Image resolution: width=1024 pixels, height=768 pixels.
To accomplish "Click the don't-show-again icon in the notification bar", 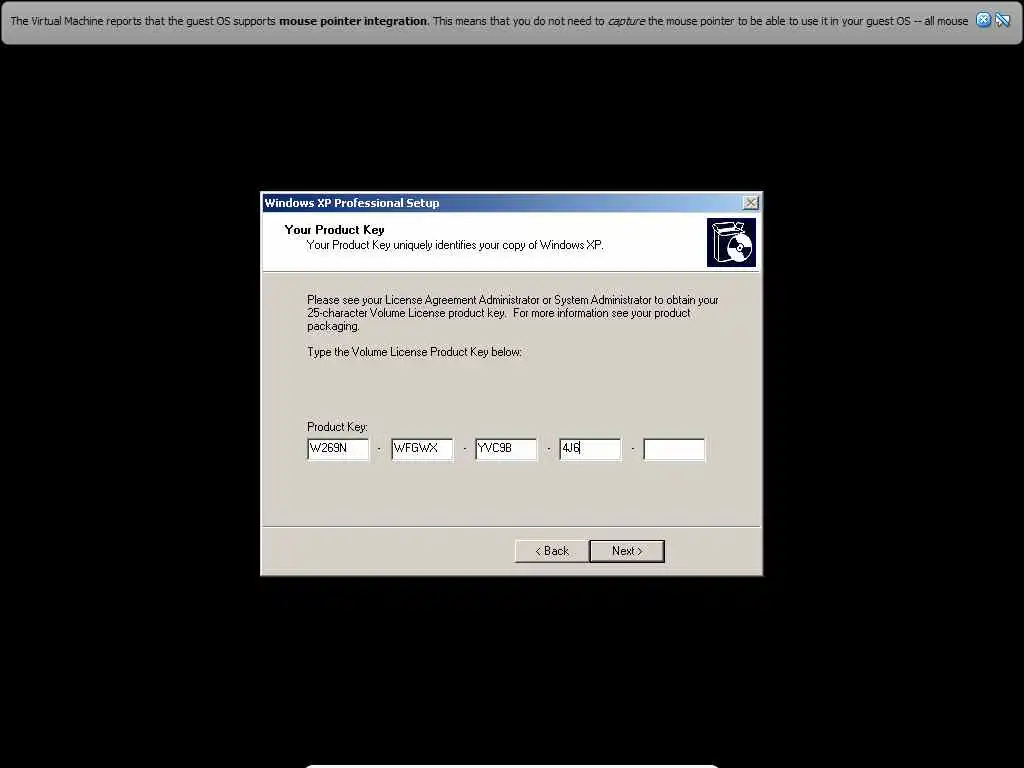I will [x=1002, y=20].
